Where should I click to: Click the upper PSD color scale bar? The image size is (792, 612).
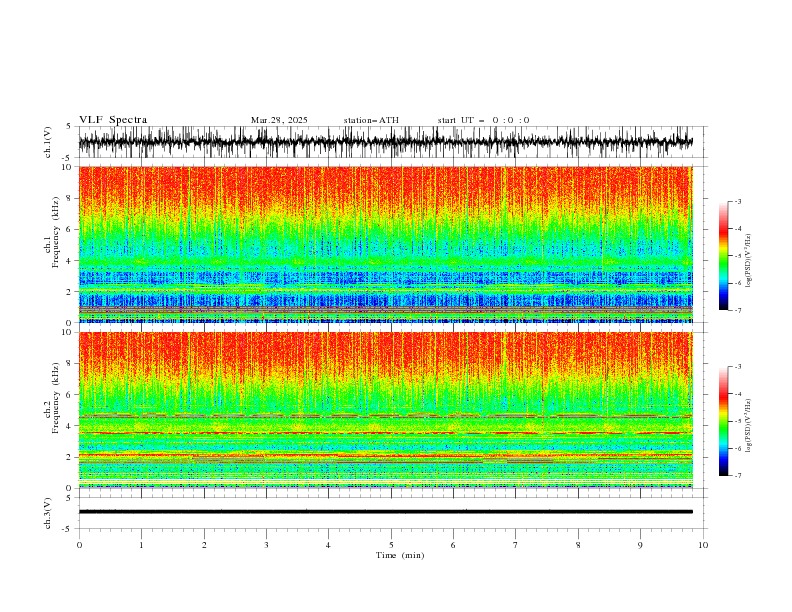coord(723,256)
